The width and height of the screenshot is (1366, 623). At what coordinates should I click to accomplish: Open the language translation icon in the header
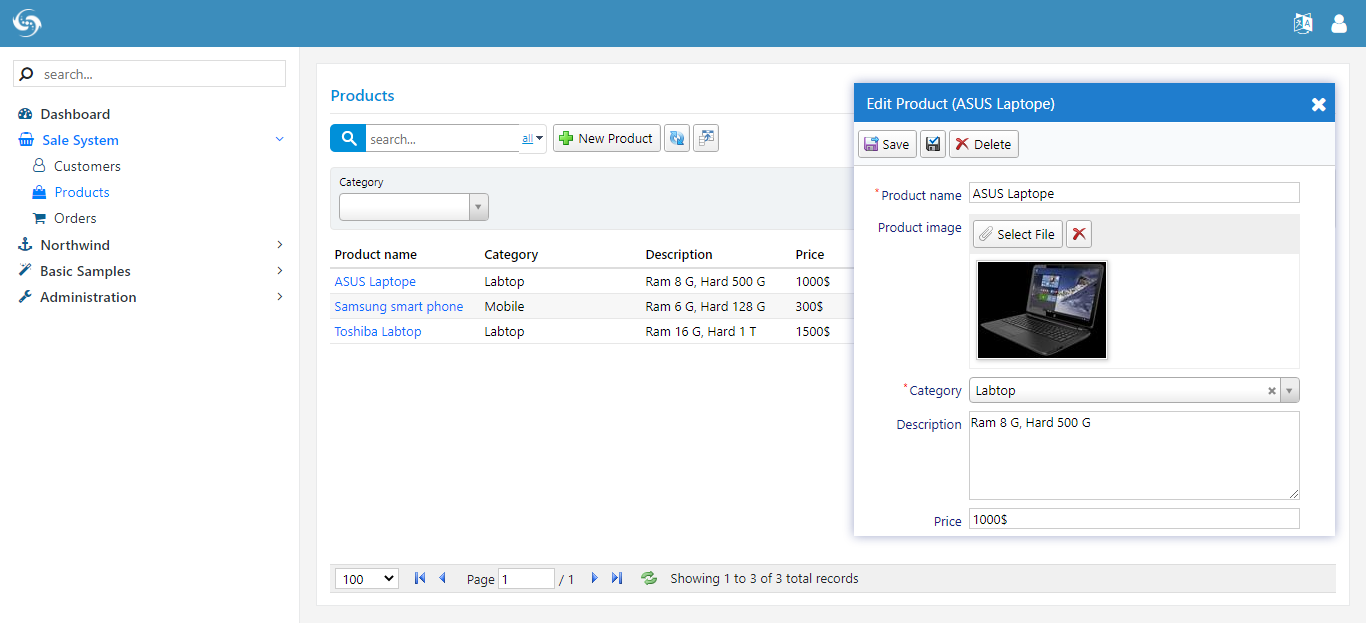click(1303, 22)
